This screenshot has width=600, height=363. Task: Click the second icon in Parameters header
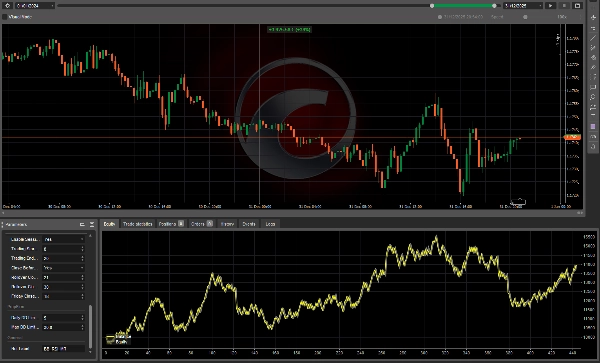(x=92, y=225)
